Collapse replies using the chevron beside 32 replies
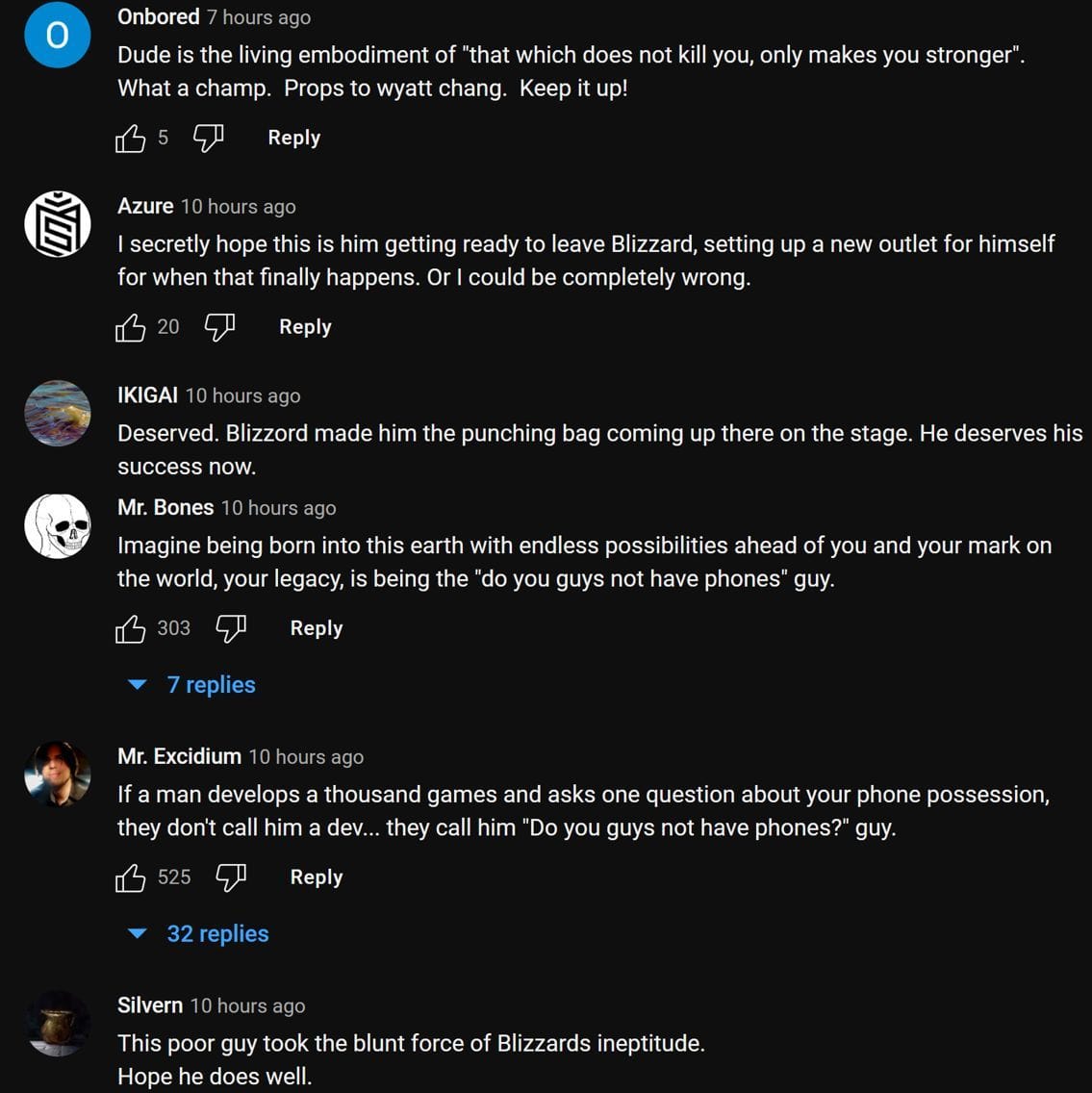Viewport: 1092px width, 1093px height. (x=137, y=933)
